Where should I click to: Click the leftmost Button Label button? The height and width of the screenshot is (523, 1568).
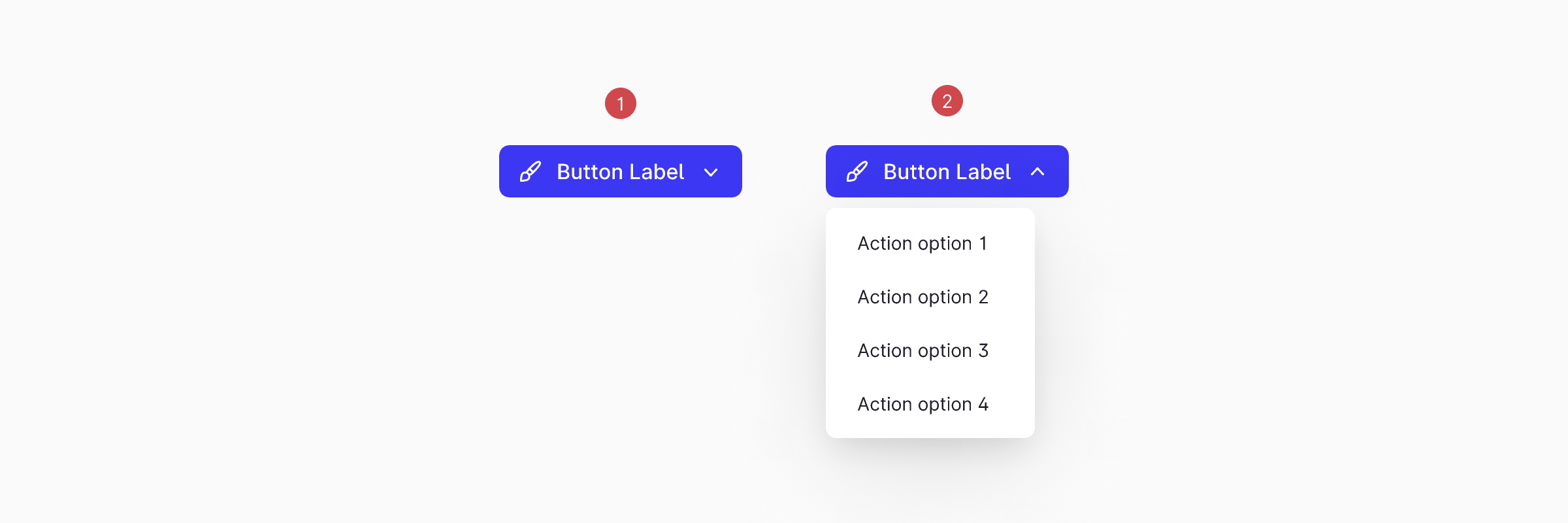620,171
